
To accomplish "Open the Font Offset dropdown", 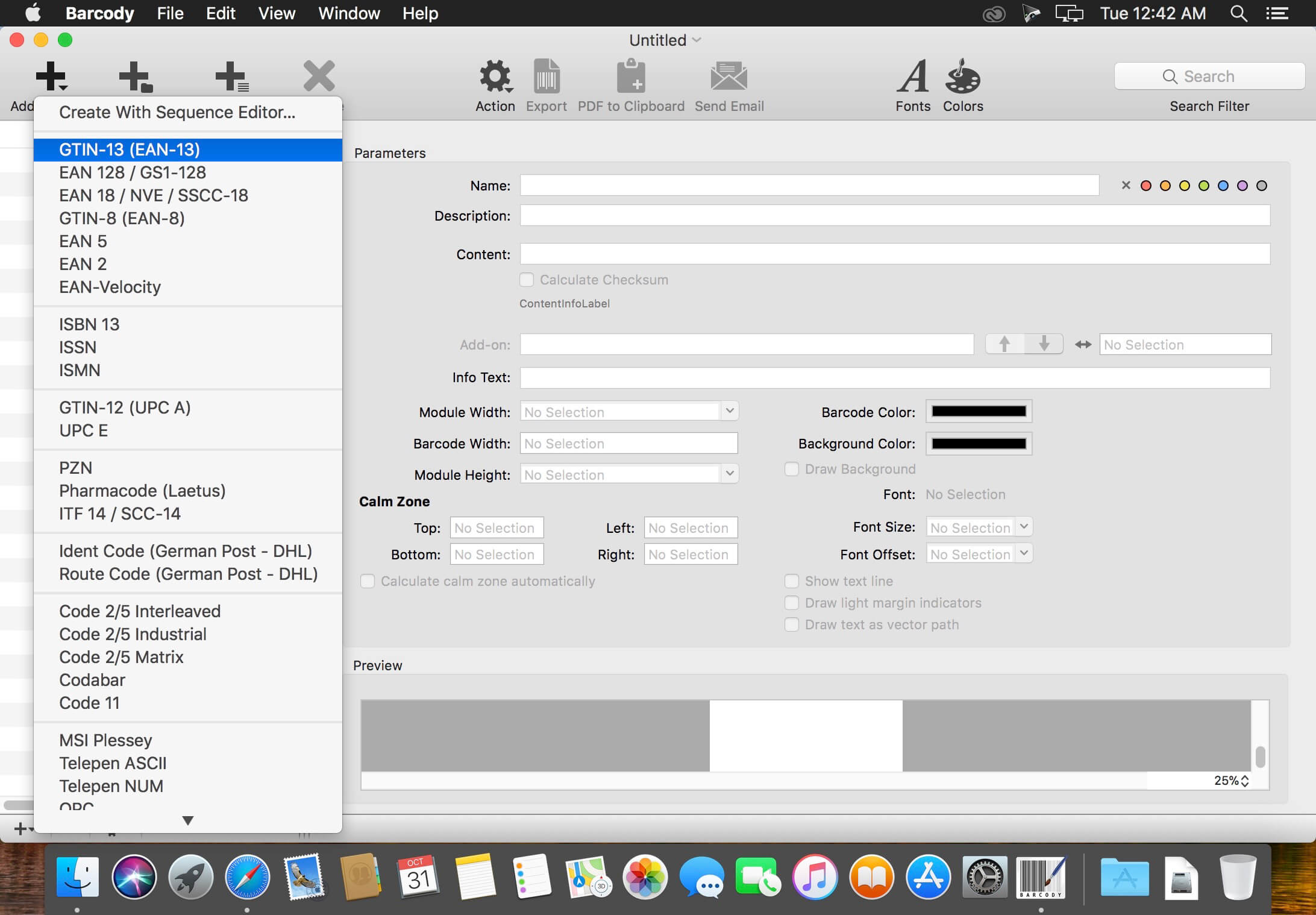I will click(1024, 553).
